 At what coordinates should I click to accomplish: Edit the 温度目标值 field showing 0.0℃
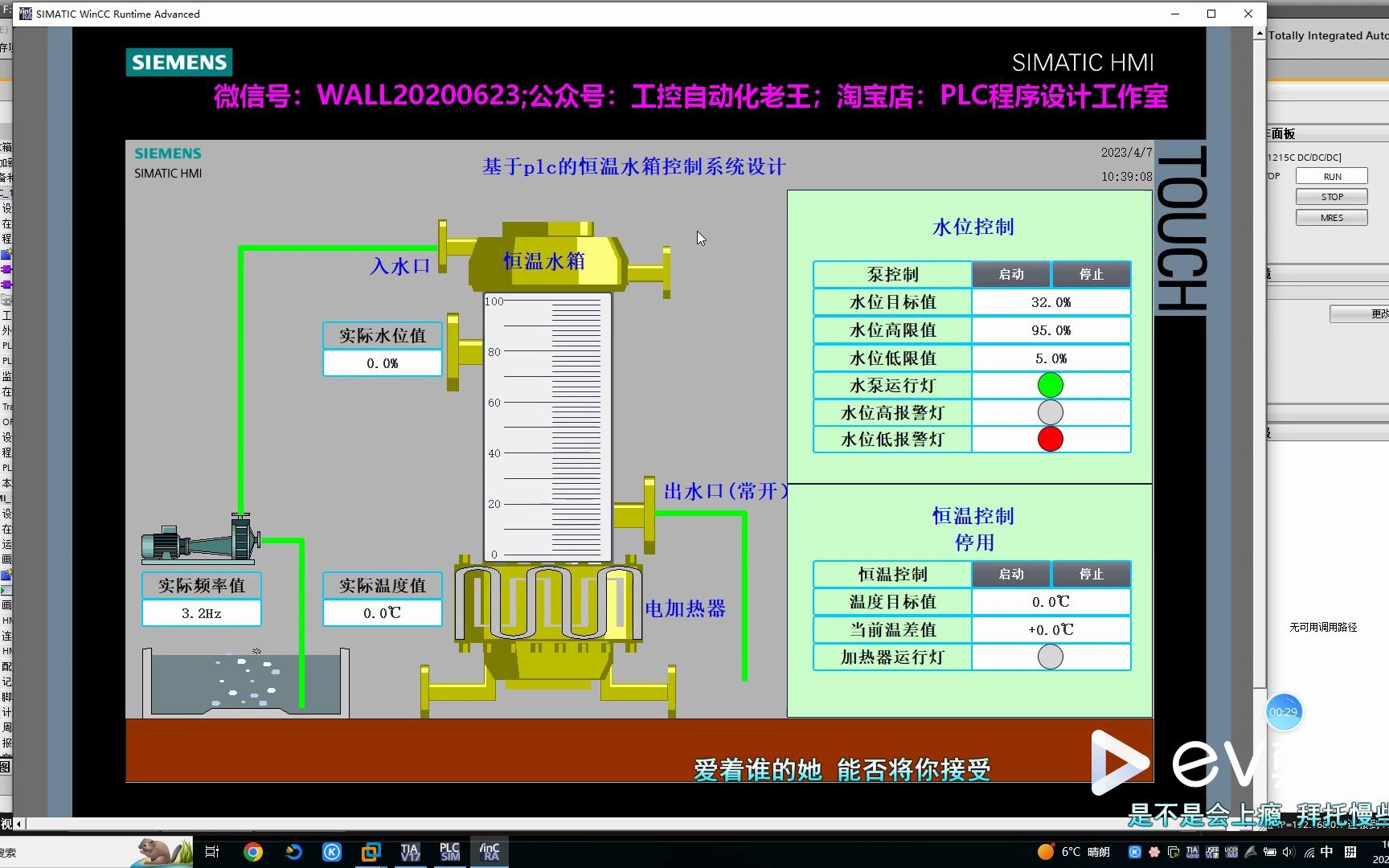click(1051, 602)
